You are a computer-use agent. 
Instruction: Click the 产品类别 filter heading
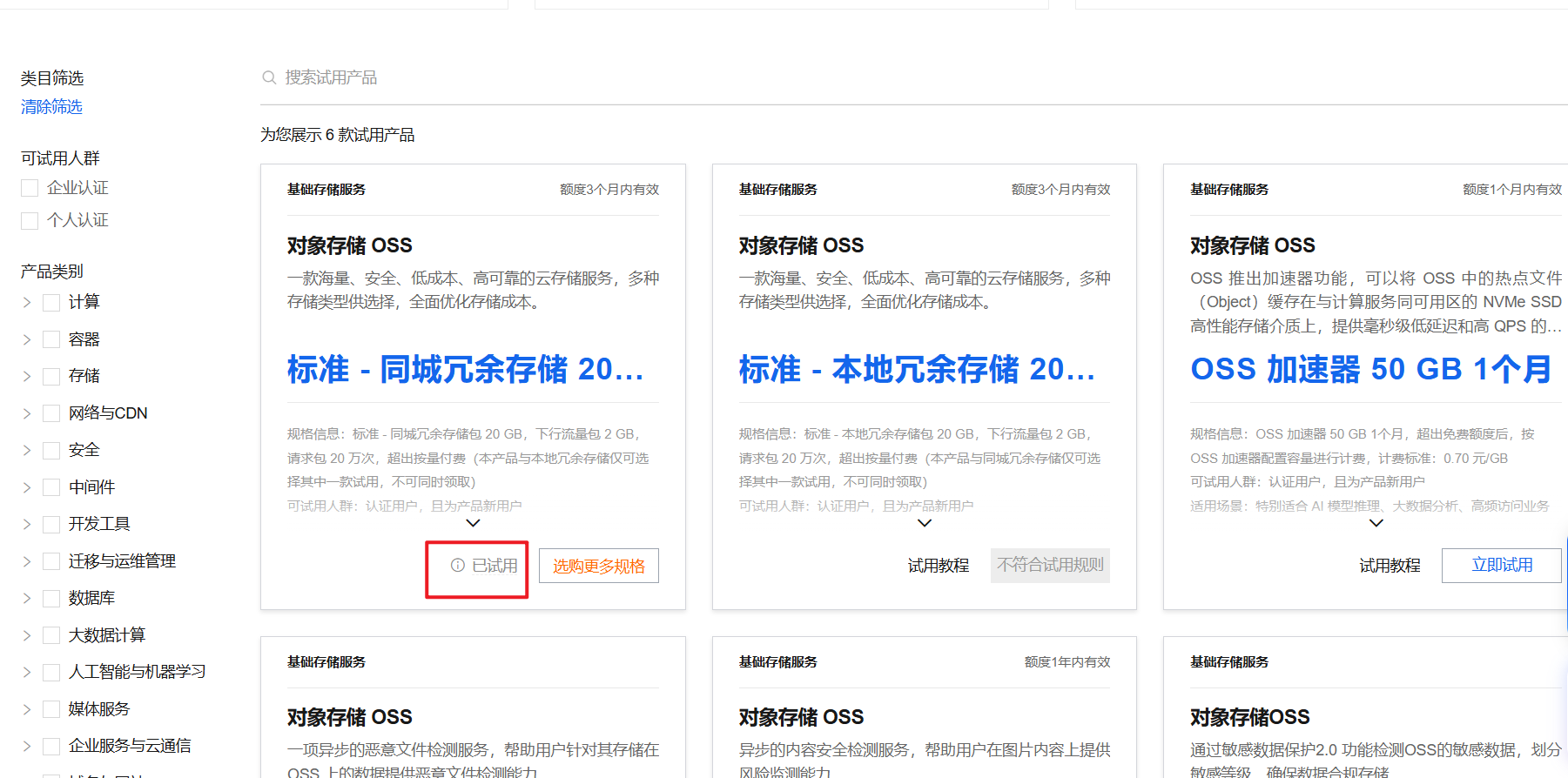click(52, 272)
